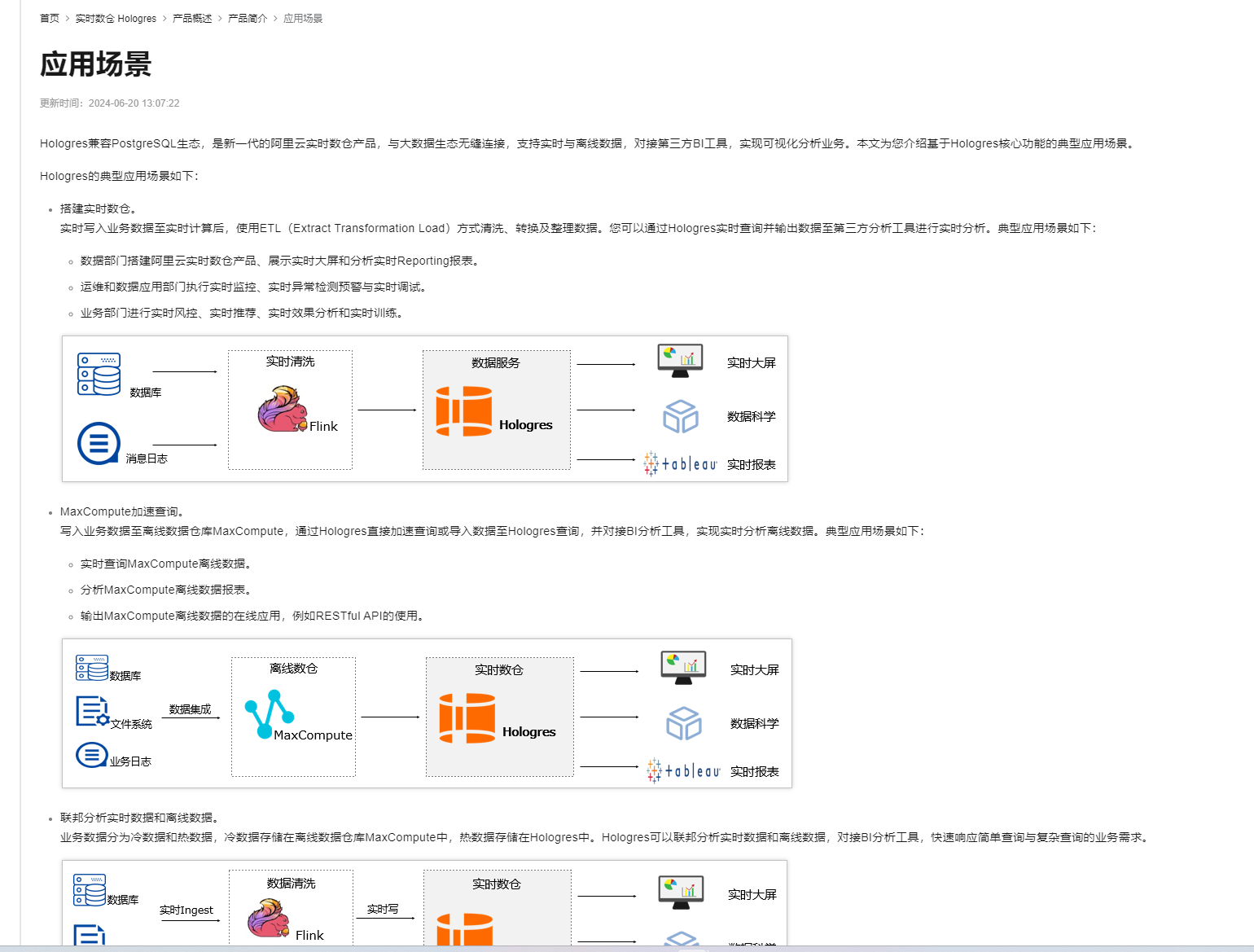Click the 实时报表 label in first diagram
This screenshot has width=1254, height=952.
coord(751,465)
